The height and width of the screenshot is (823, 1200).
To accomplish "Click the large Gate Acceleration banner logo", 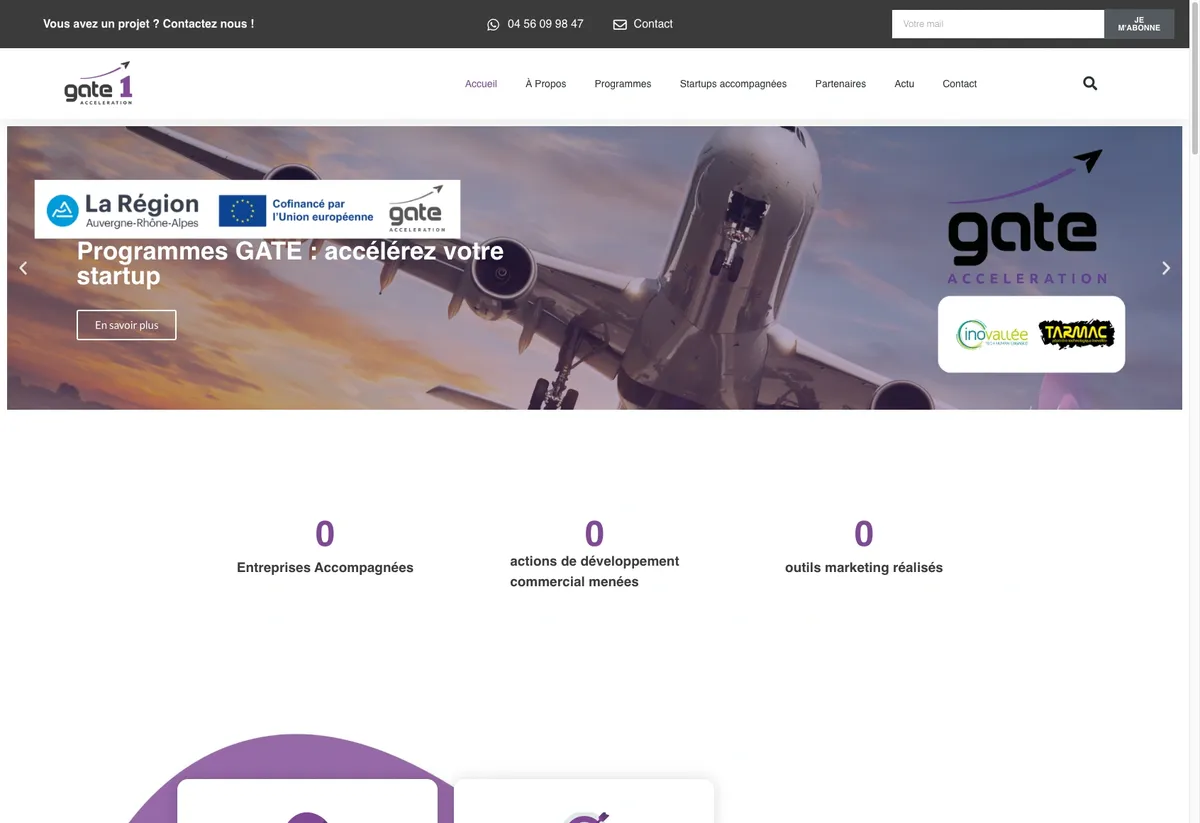I will (x=1026, y=217).
